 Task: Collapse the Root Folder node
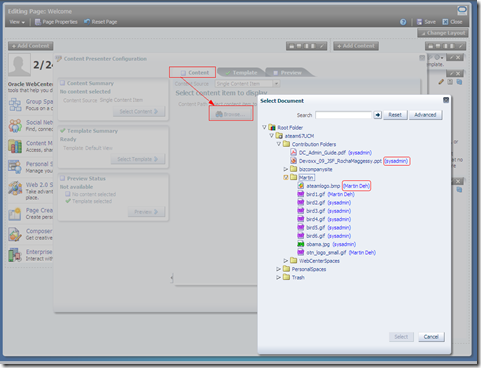pyautogui.click(x=264, y=127)
